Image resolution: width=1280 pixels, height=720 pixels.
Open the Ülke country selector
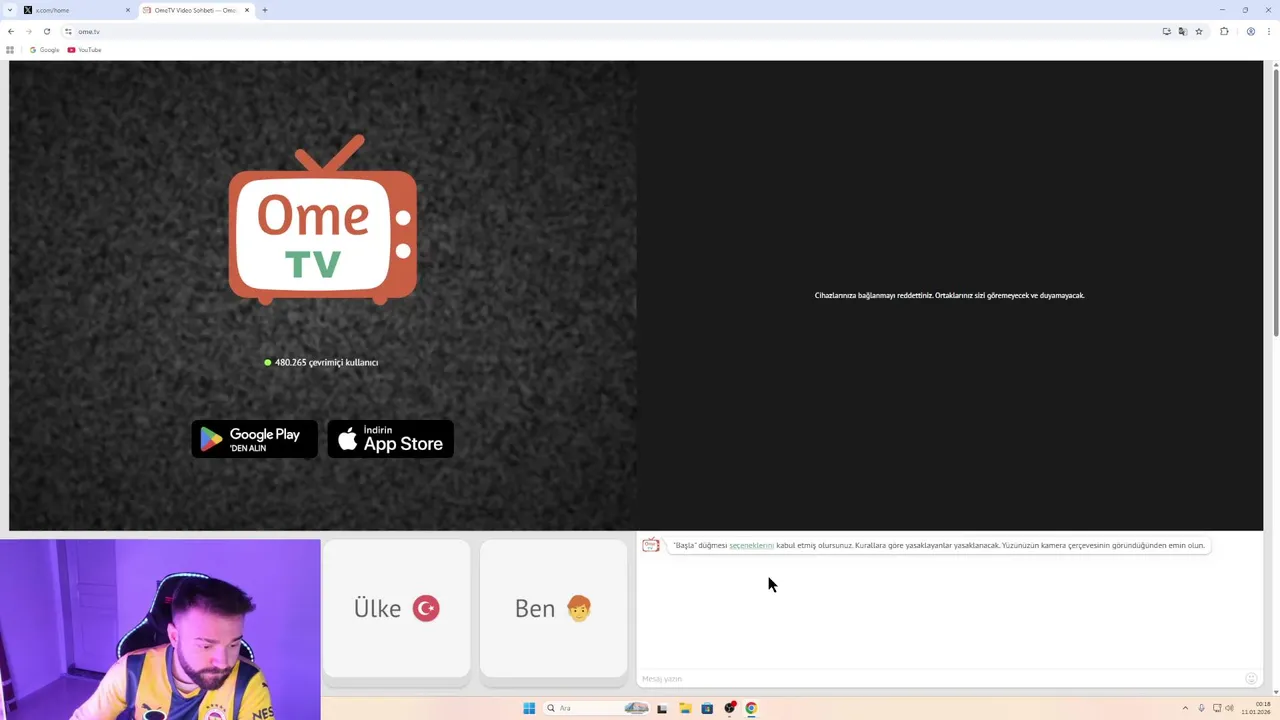click(x=397, y=608)
